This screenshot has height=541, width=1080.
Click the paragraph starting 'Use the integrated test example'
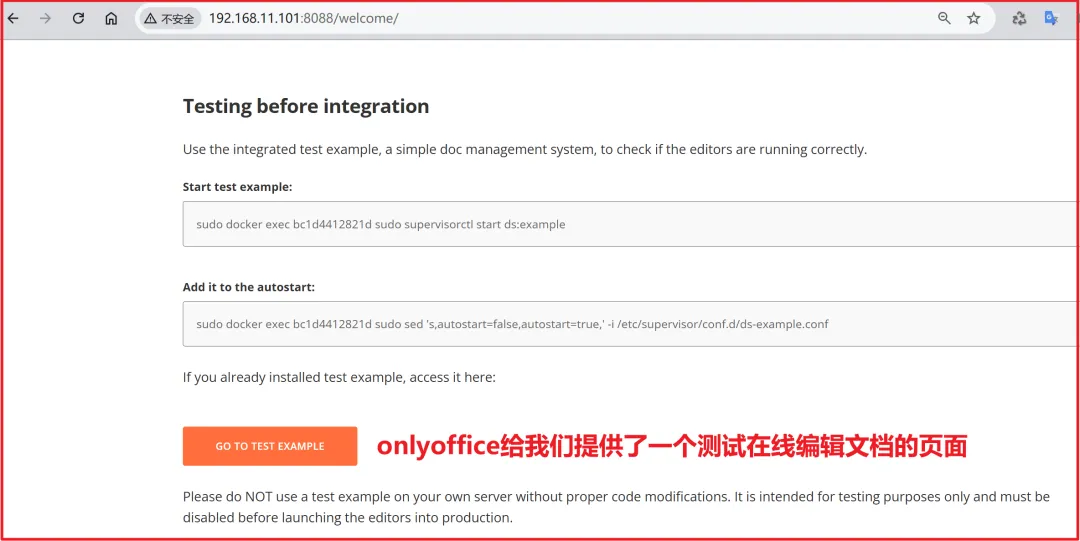pos(525,149)
